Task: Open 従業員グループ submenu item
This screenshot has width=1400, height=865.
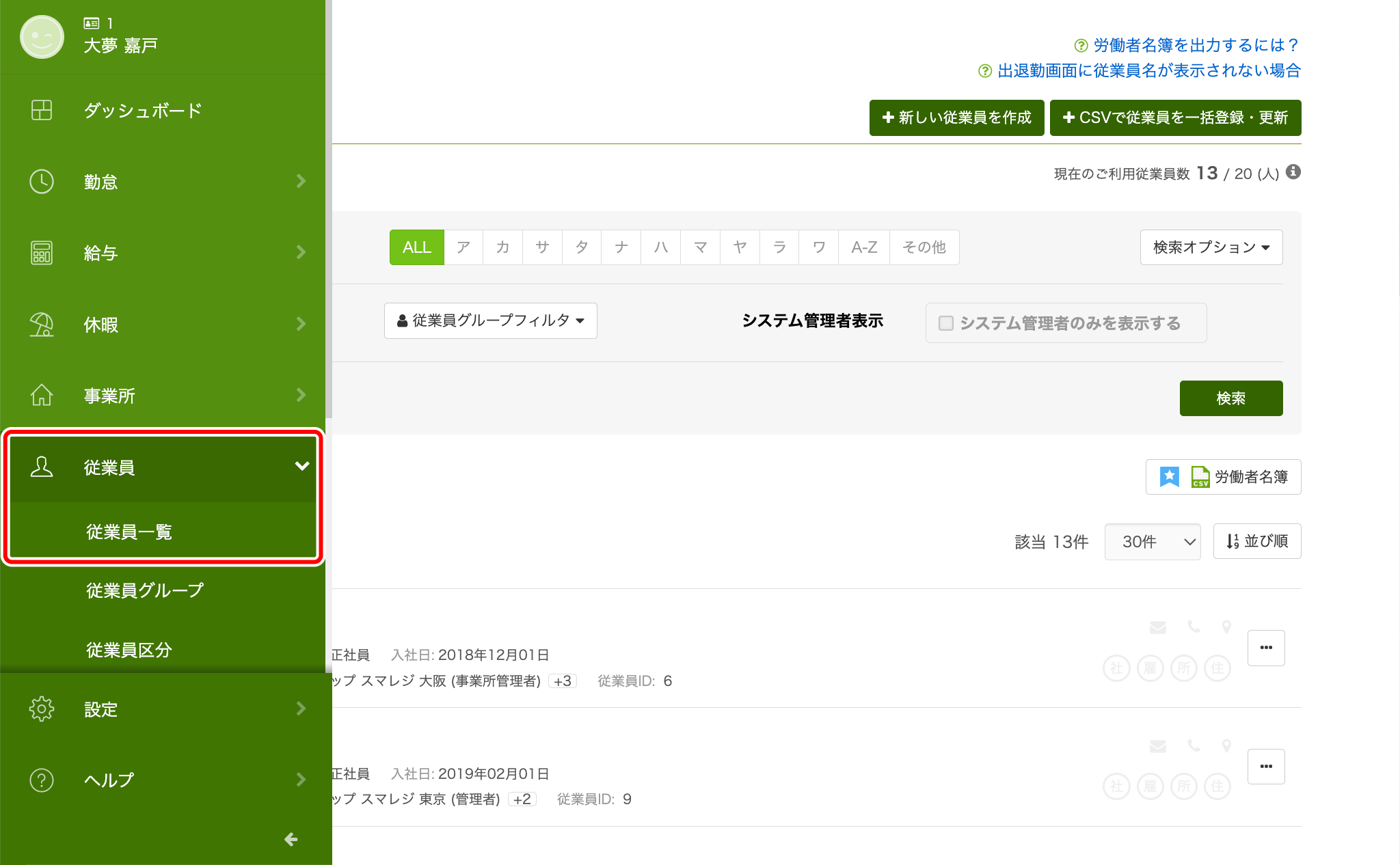Action: click(x=145, y=590)
